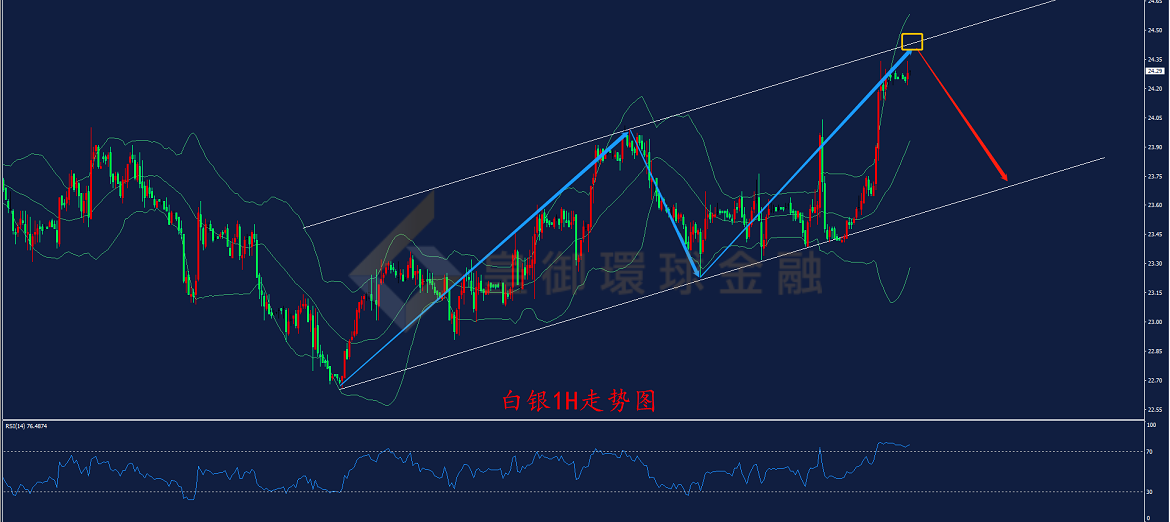Screen dimensions: 1170x522
Task: Click the red chart title 白银1H走势图
Action: (x=579, y=401)
